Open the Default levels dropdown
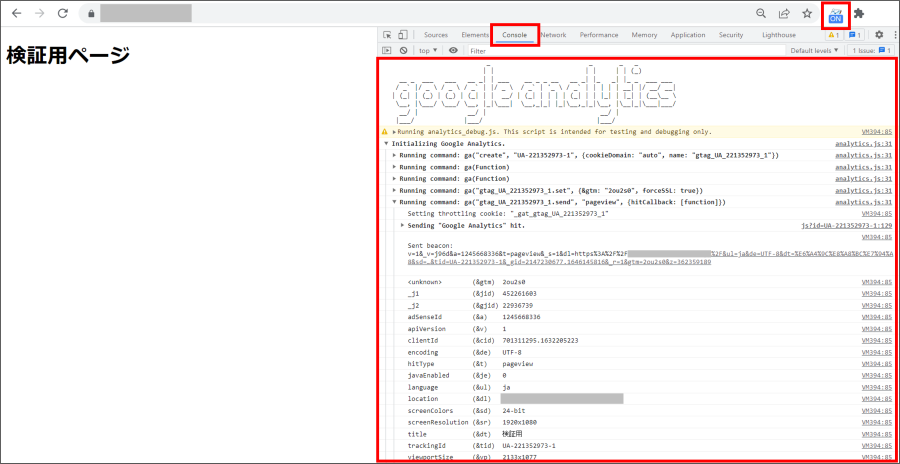 (x=814, y=51)
